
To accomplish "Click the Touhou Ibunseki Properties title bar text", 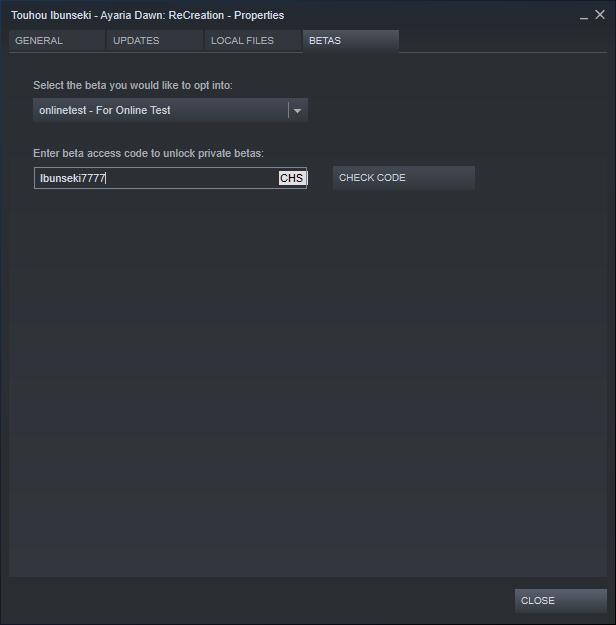I will click(148, 15).
